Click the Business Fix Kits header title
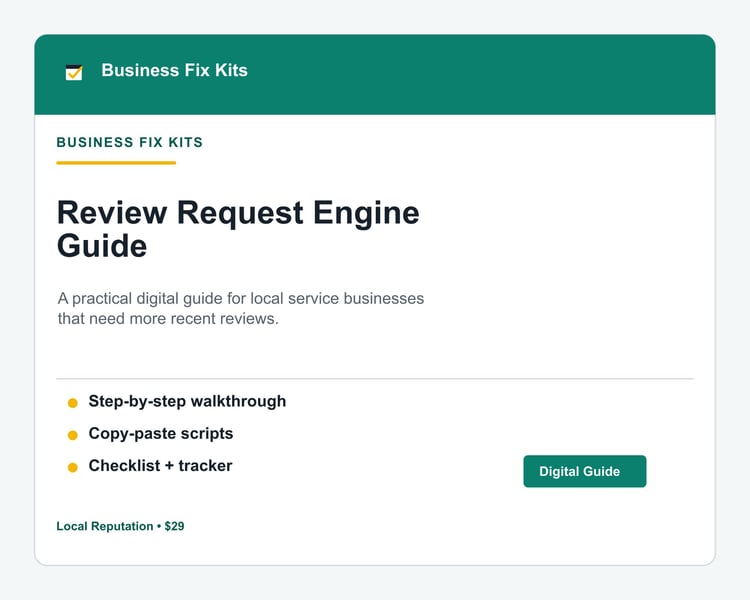 click(175, 70)
